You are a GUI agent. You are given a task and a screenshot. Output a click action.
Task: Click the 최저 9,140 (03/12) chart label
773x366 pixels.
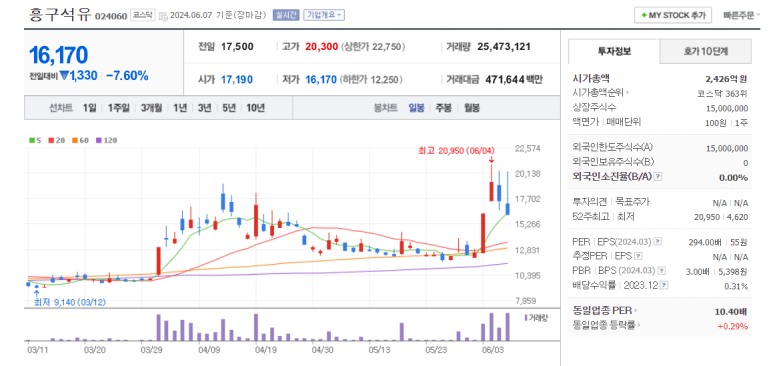(x=70, y=302)
